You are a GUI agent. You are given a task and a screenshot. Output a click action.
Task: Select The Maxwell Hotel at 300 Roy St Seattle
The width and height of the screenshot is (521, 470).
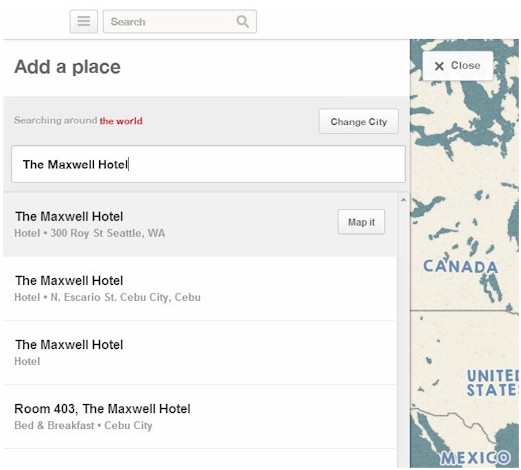pos(200,224)
